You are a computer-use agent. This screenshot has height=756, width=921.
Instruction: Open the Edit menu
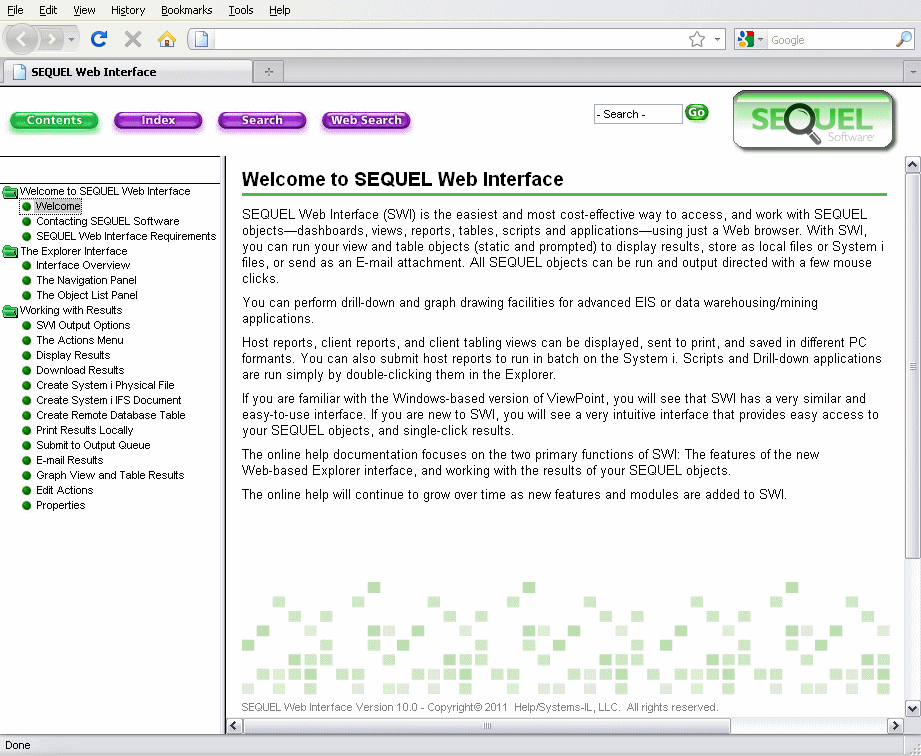pos(48,10)
